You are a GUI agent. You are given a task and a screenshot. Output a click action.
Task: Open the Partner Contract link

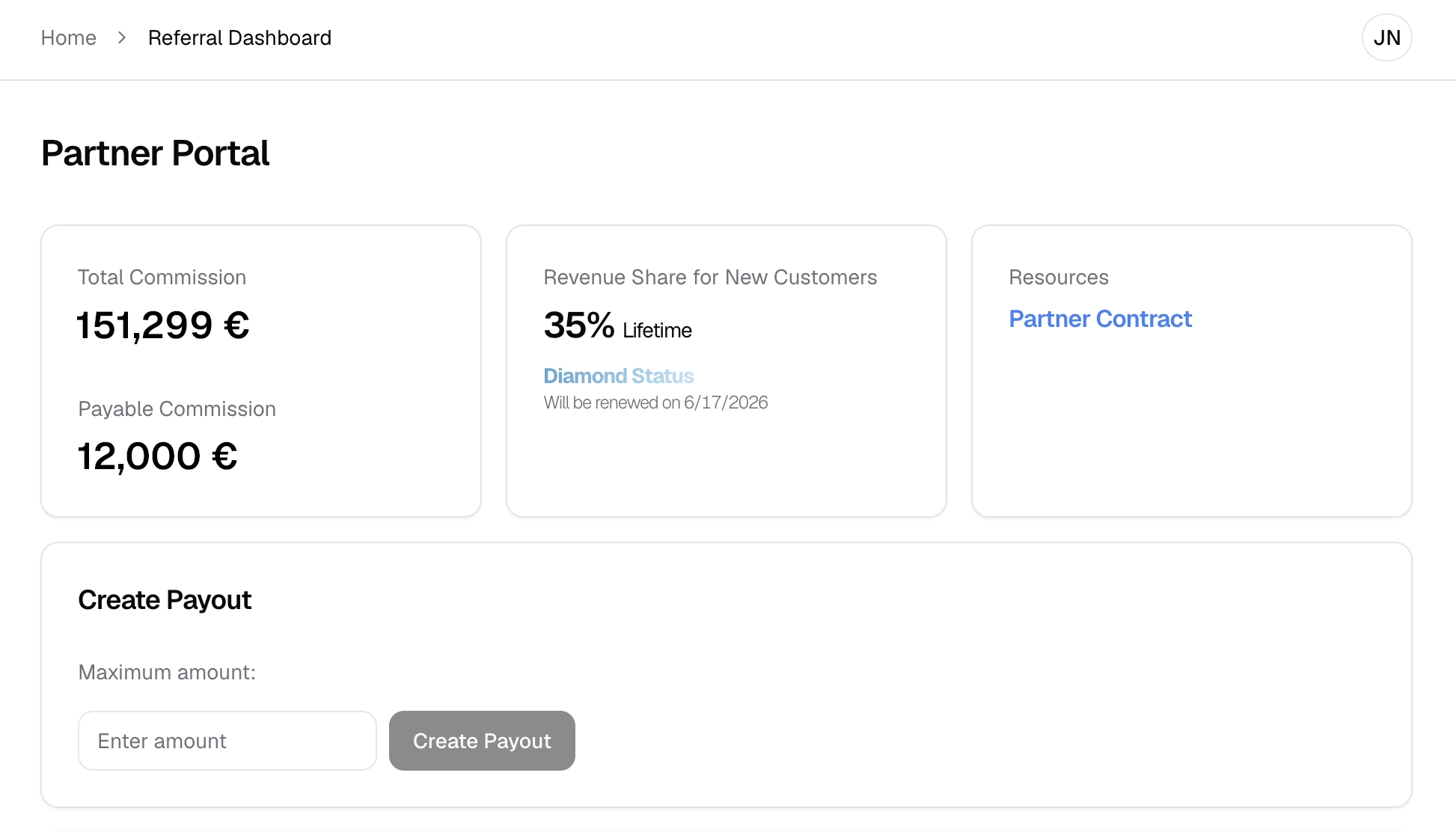pyautogui.click(x=1099, y=319)
